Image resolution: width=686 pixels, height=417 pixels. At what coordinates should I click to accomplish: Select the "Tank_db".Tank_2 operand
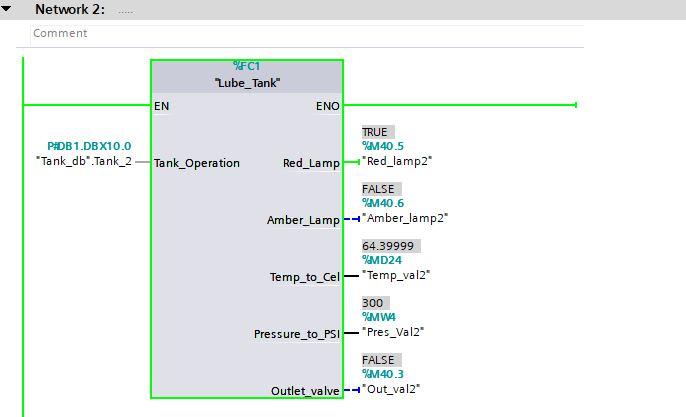coord(84,161)
